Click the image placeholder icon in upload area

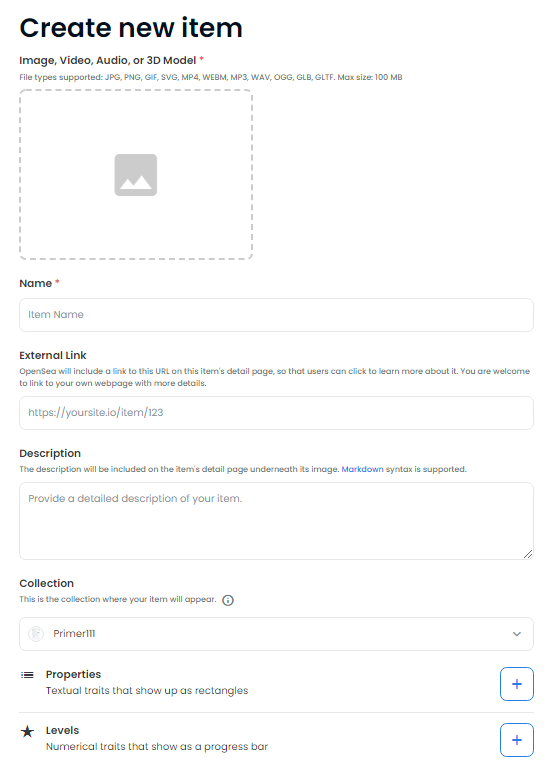coord(135,175)
